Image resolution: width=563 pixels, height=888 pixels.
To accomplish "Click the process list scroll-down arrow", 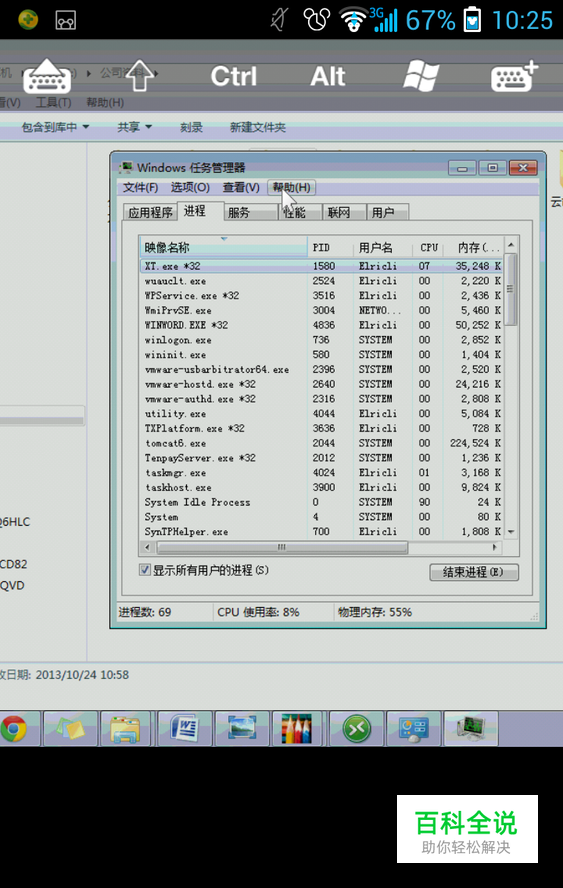I will (x=511, y=532).
